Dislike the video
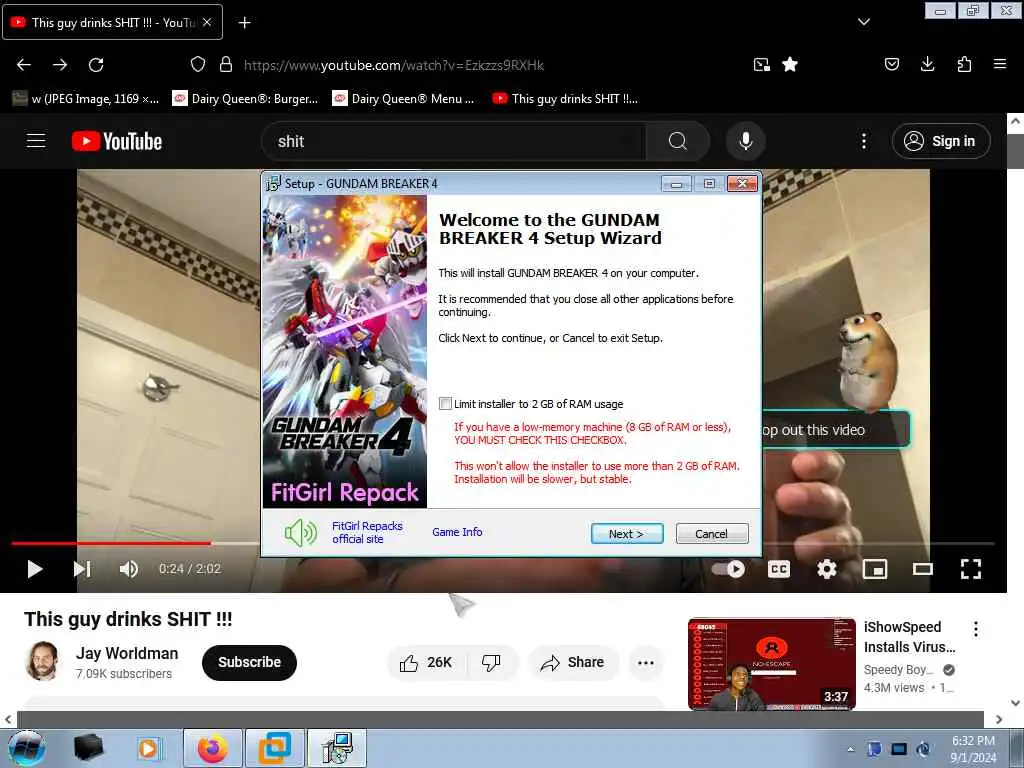 (491, 662)
